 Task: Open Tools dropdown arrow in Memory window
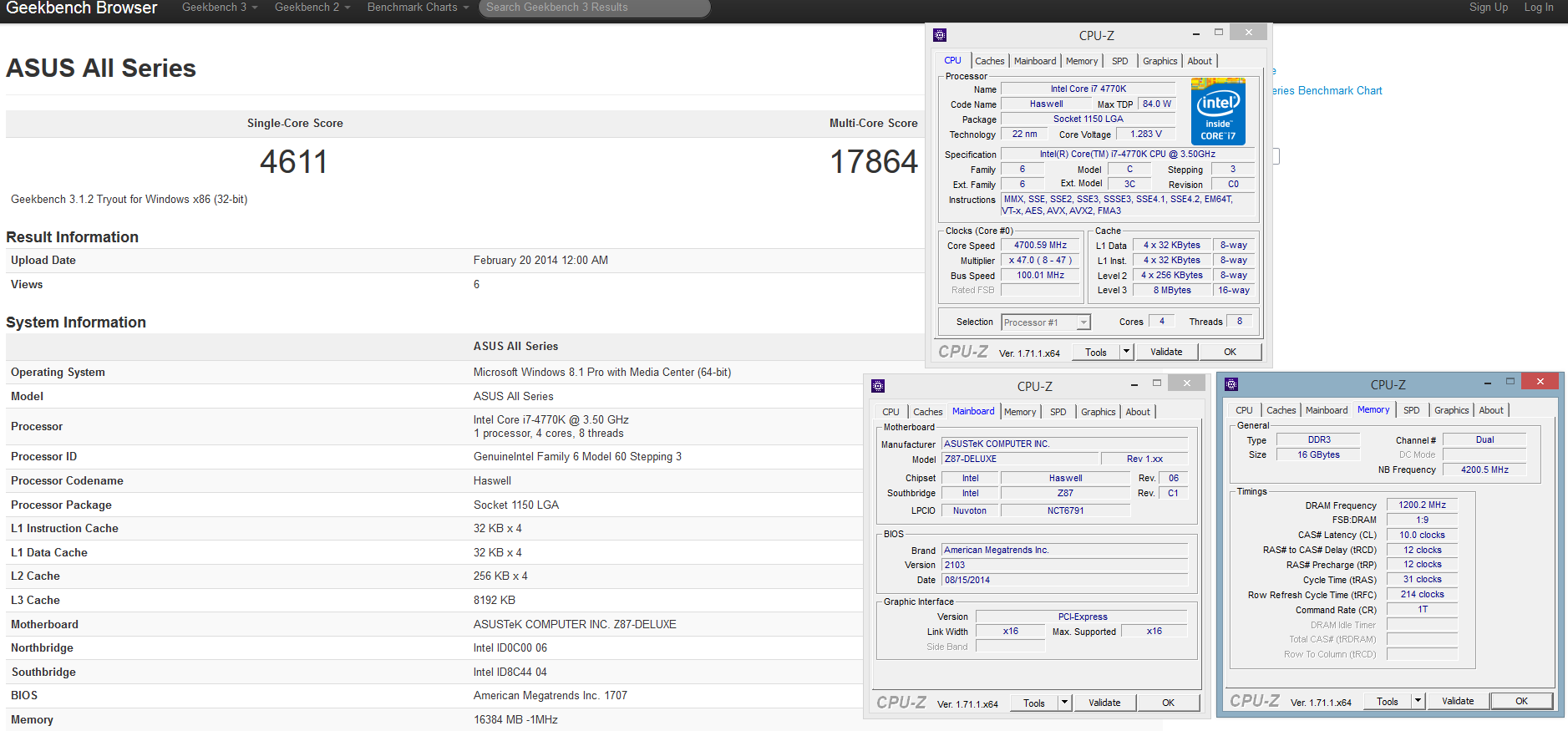[x=1418, y=702]
